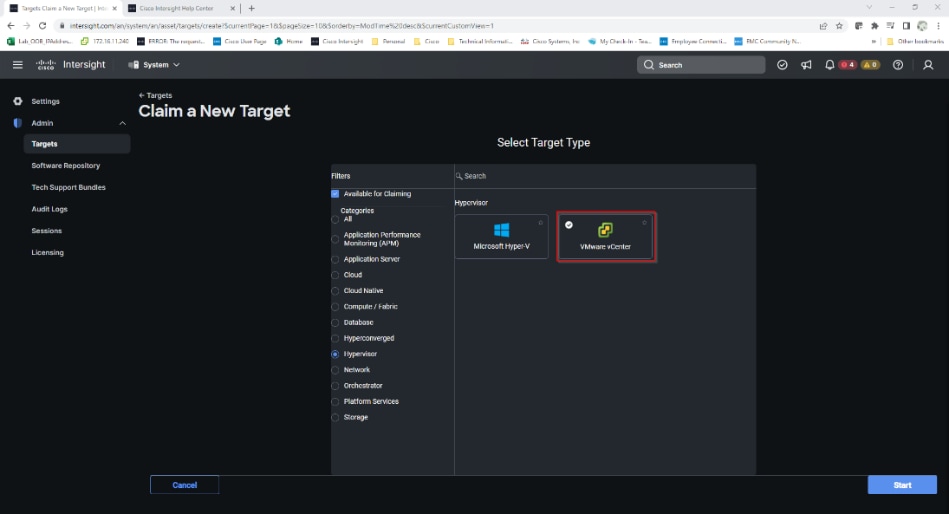Click the browser forward arrow
949x514 pixels.
tap(26, 25)
